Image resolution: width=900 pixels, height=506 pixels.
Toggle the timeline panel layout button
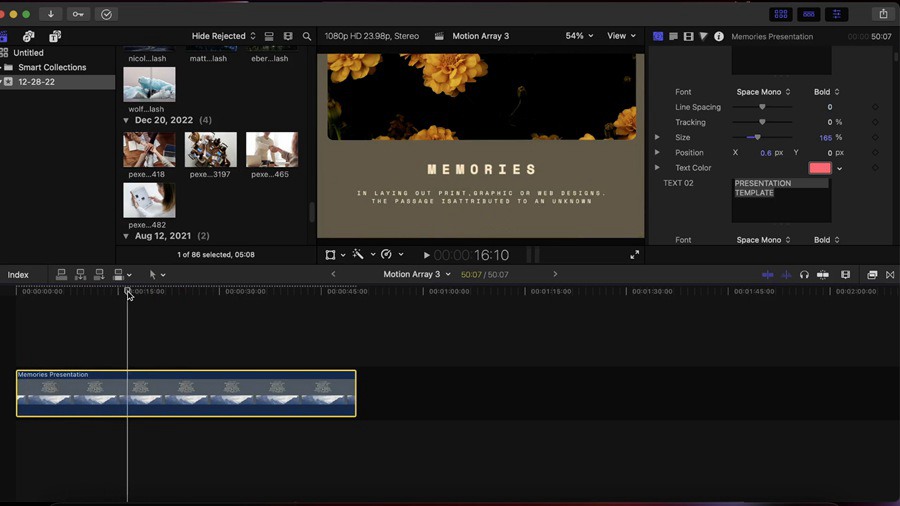click(809, 14)
